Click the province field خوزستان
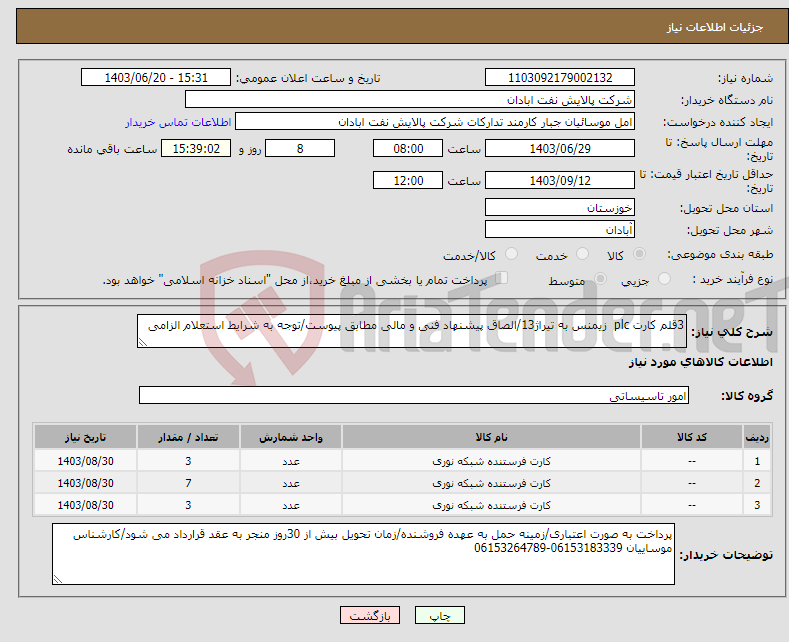Screen dimensions: 789x642 pos(560,207)
